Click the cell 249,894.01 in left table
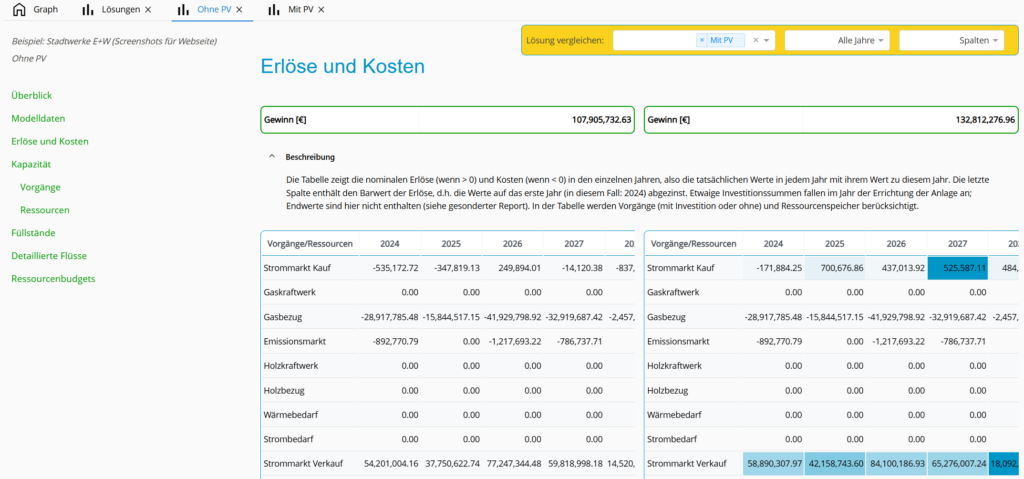 coord(514,268)
